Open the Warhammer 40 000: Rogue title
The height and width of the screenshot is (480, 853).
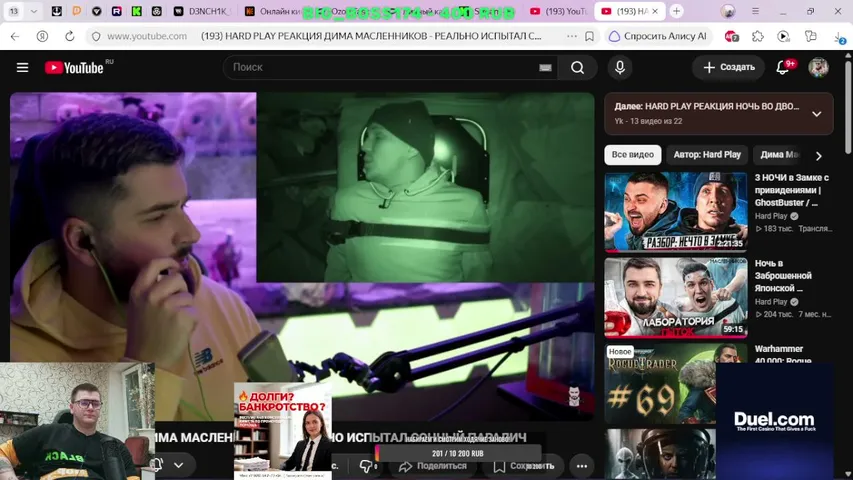click(782, 354)
